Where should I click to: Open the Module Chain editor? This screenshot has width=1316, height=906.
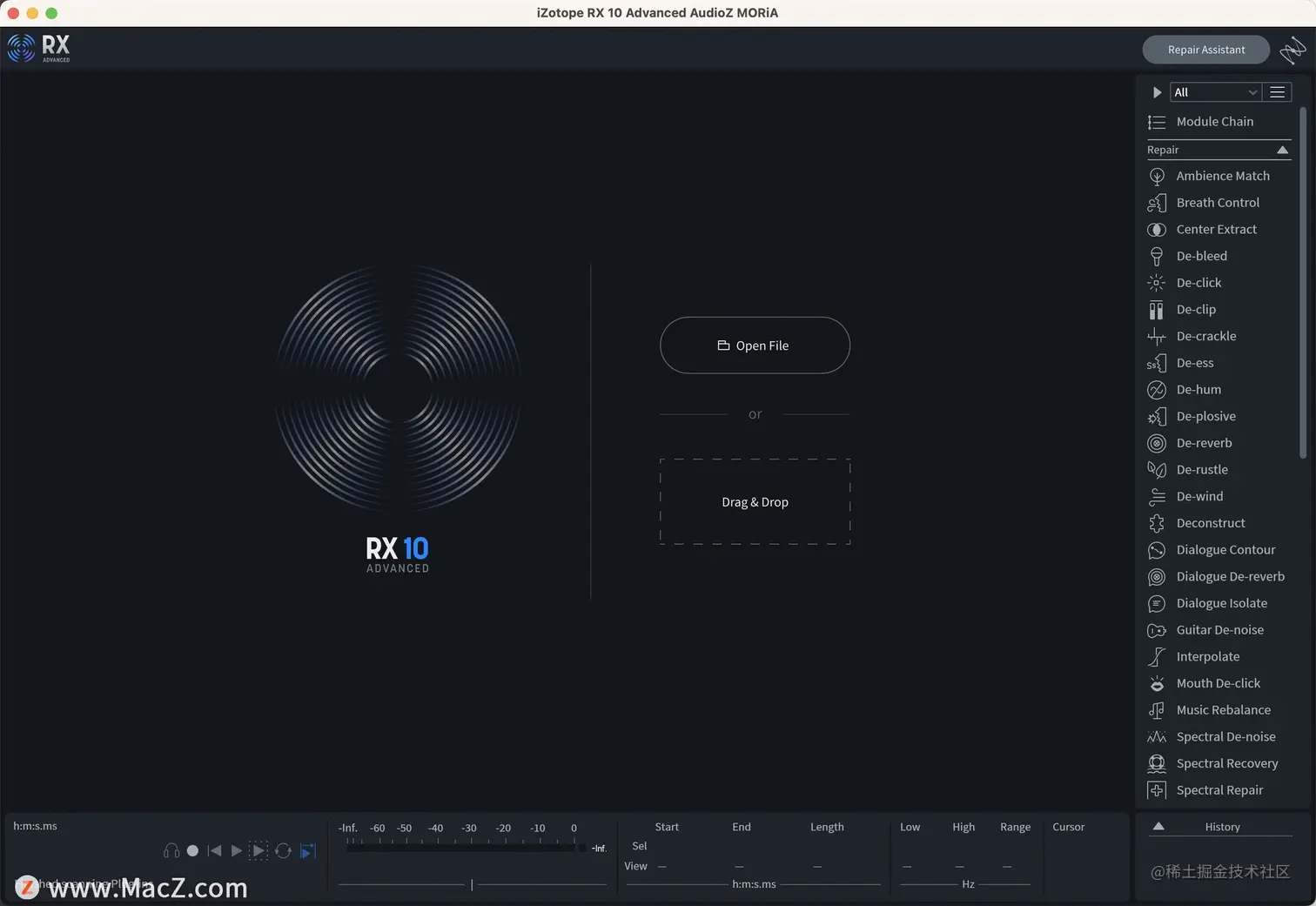[1201, 122]
